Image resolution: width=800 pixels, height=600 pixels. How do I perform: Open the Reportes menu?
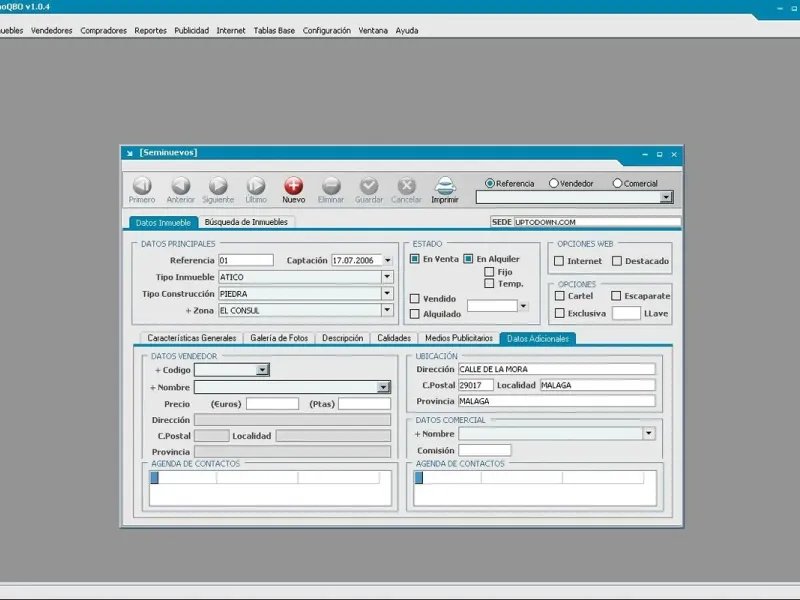[x=151, y=31]
